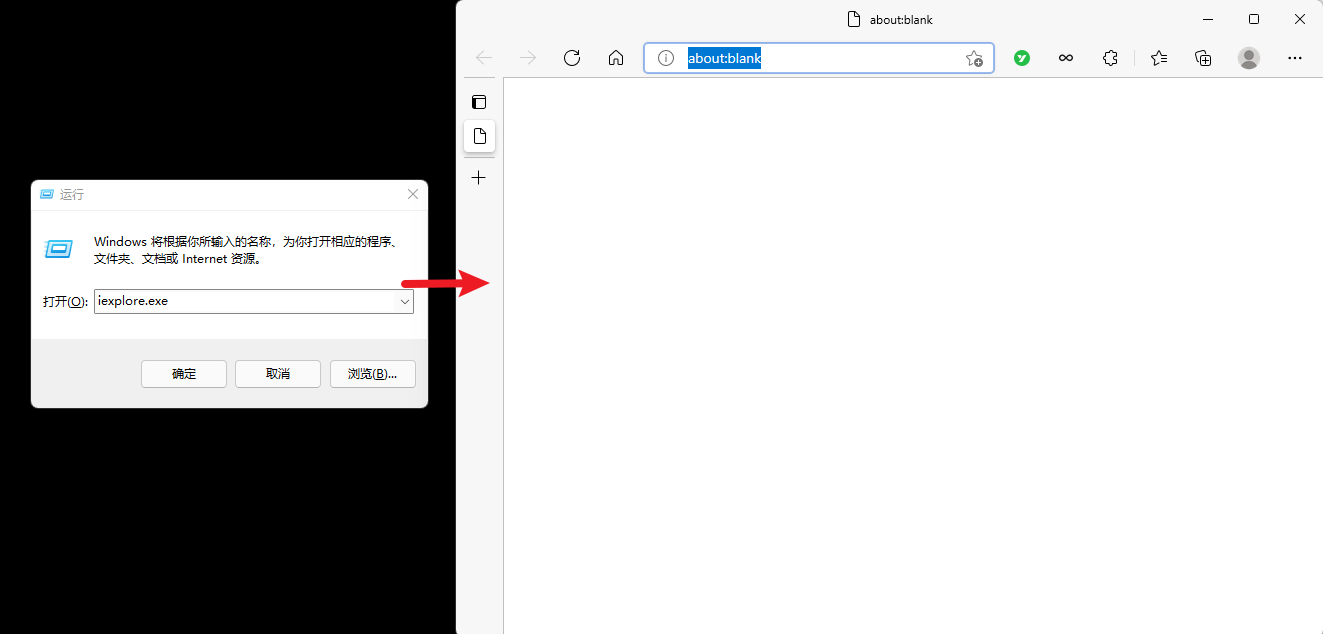The height and width of the screenshot is (634, 1323).
Task: Select the about:blank vertical tab
Action: (479, 136)
